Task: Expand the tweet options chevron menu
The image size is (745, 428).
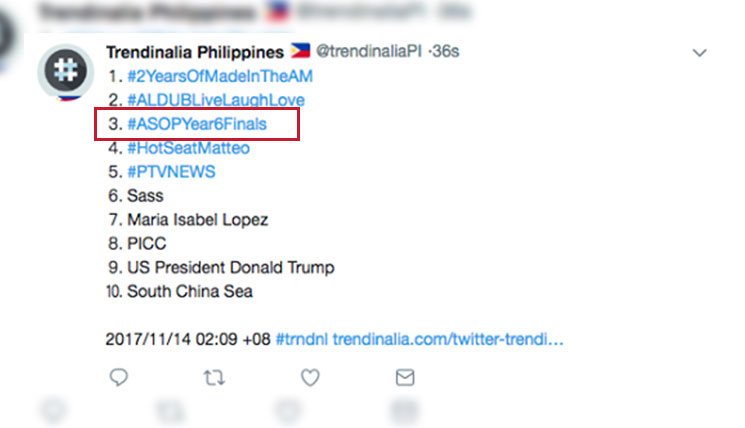Action: click(699, 53)
